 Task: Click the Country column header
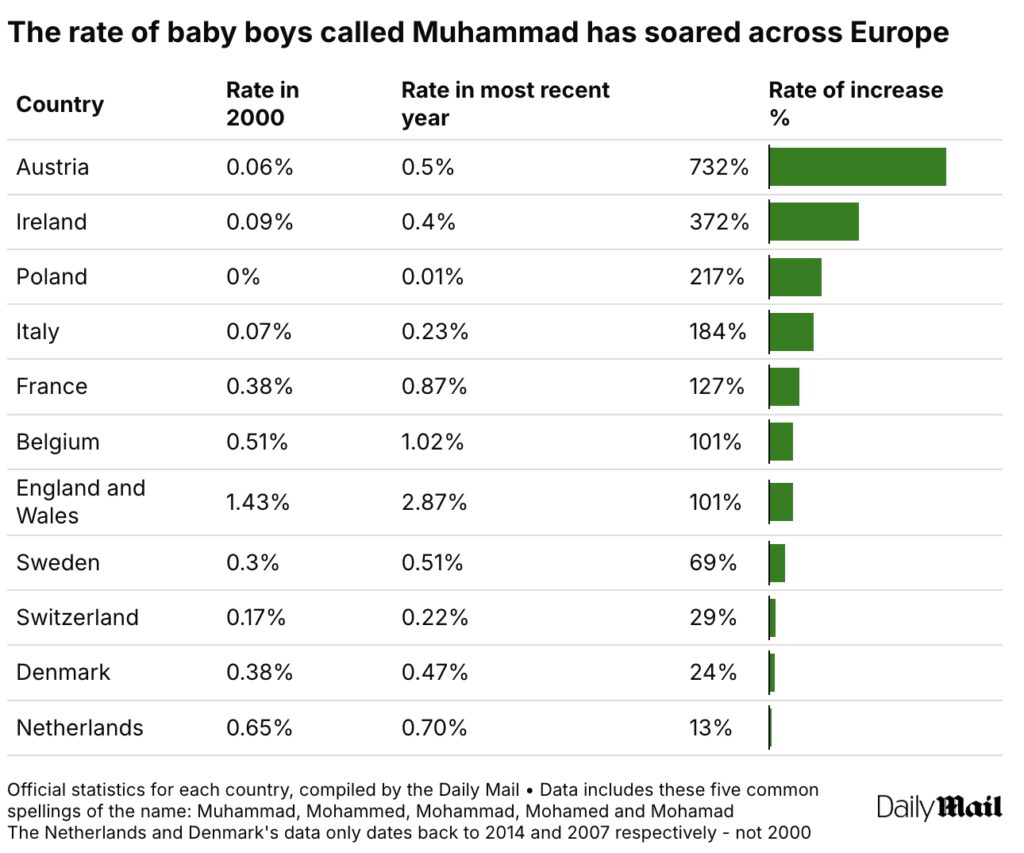pyautogui.click(x=60, y=104)
